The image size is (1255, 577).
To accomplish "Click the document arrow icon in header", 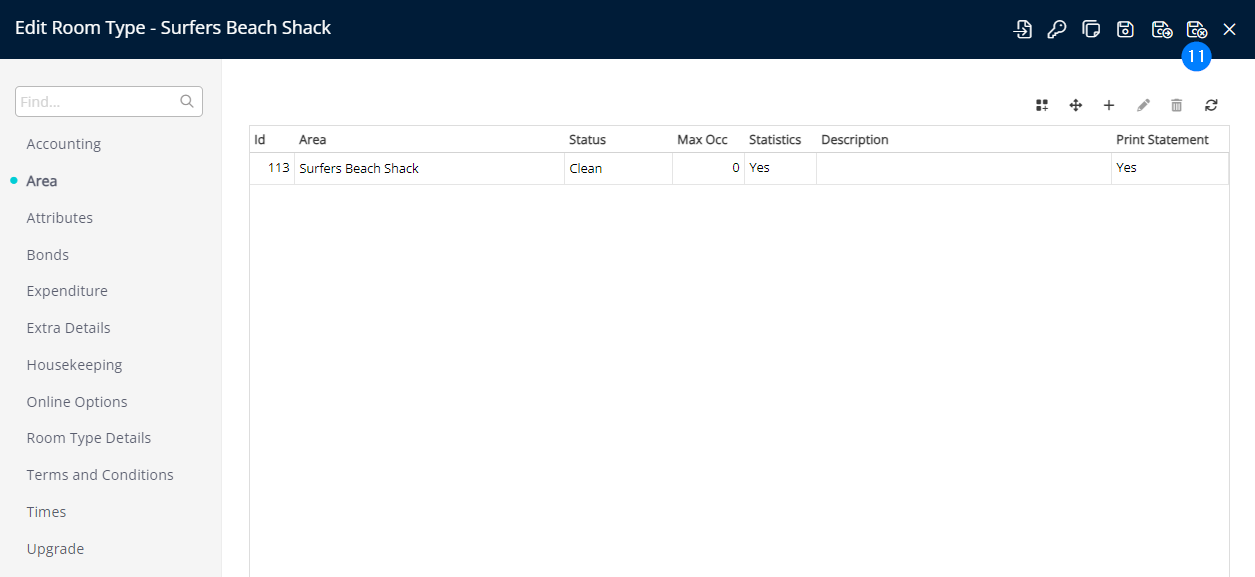I will pos(1022,29).
